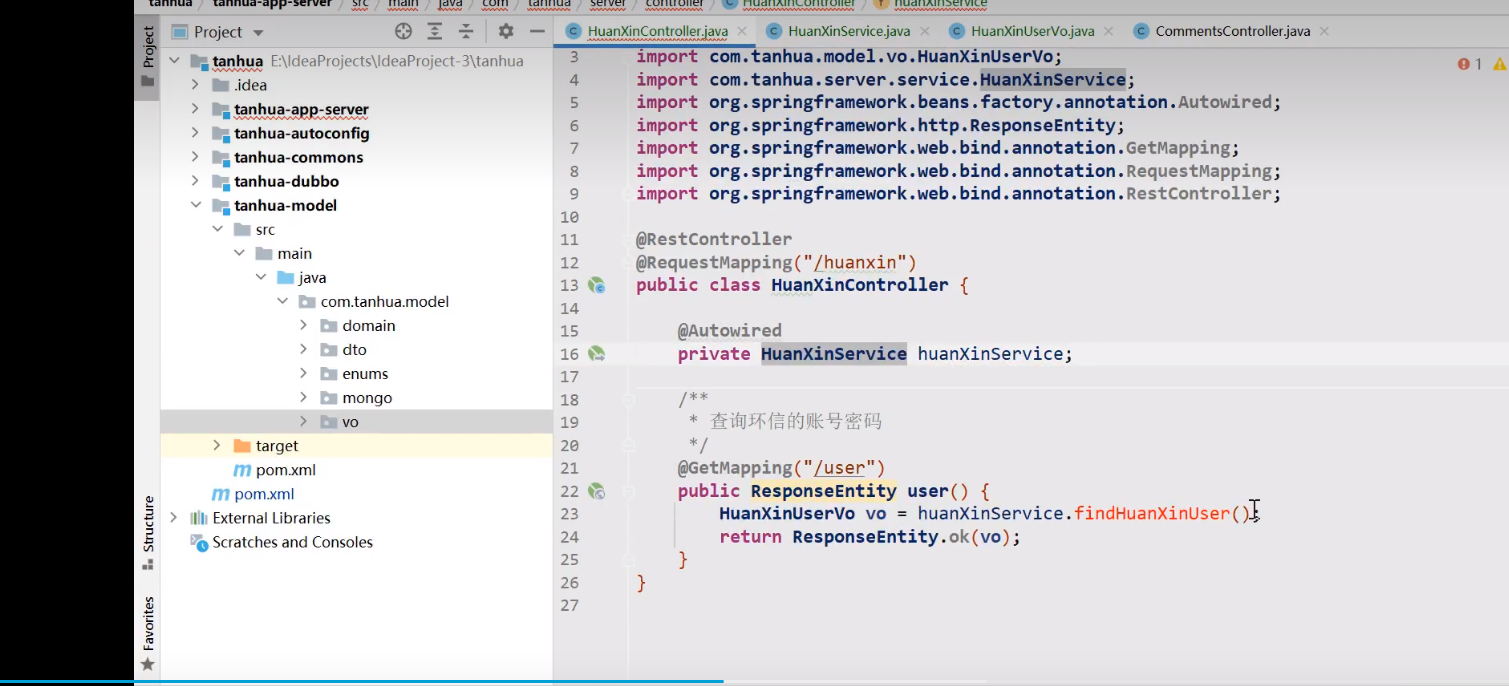Open the Project tool window side tab
The image size is (1509, 686).
click(x=148, y=58)
